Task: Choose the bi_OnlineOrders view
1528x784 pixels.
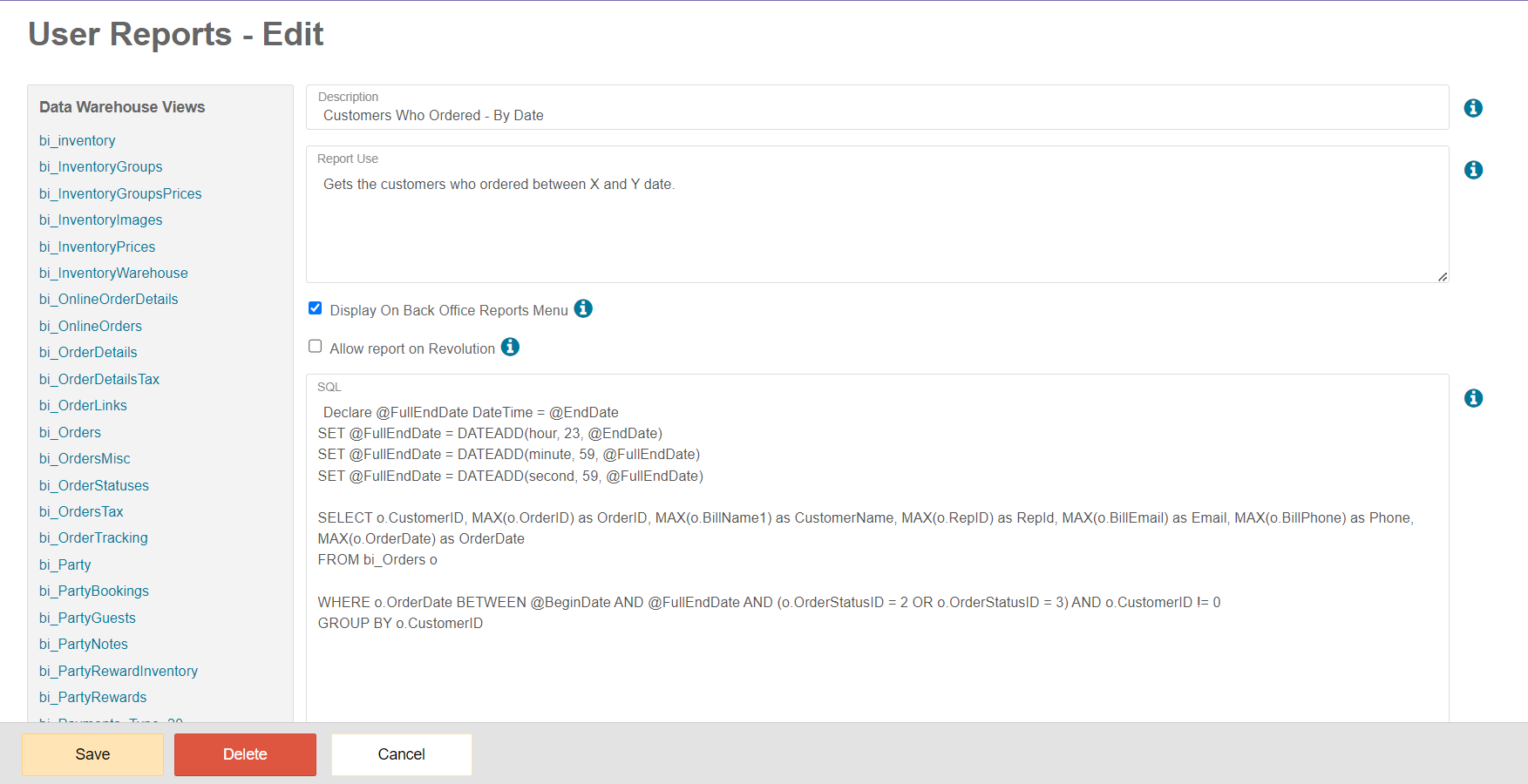Action: [91, 326]
